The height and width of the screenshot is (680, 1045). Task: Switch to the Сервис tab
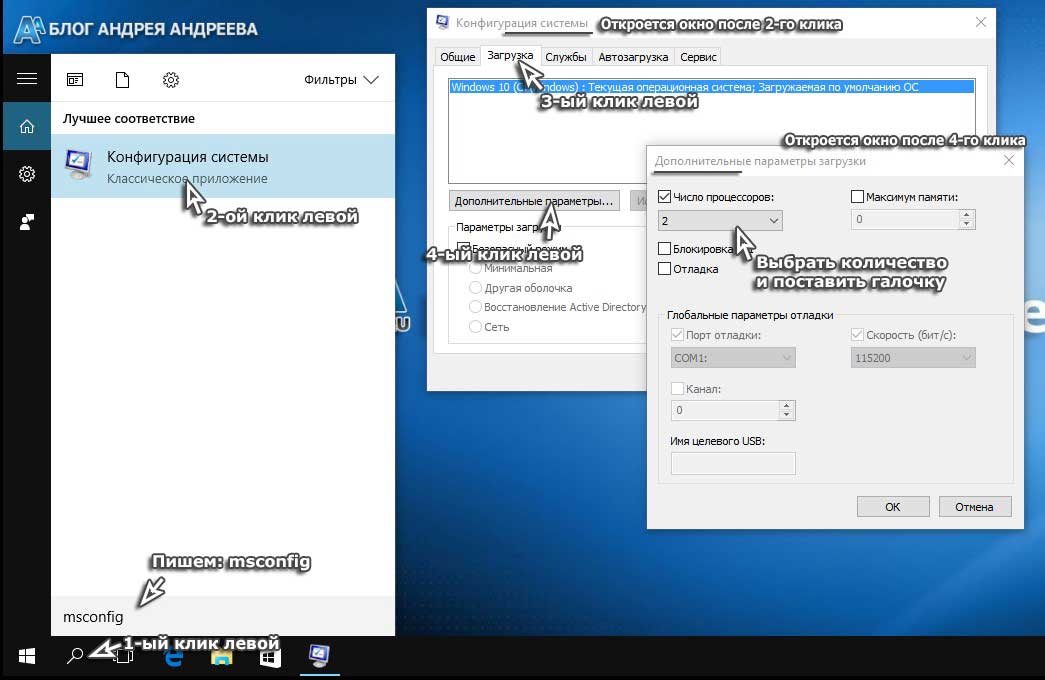pyautogui.click(x=698, y=57)
